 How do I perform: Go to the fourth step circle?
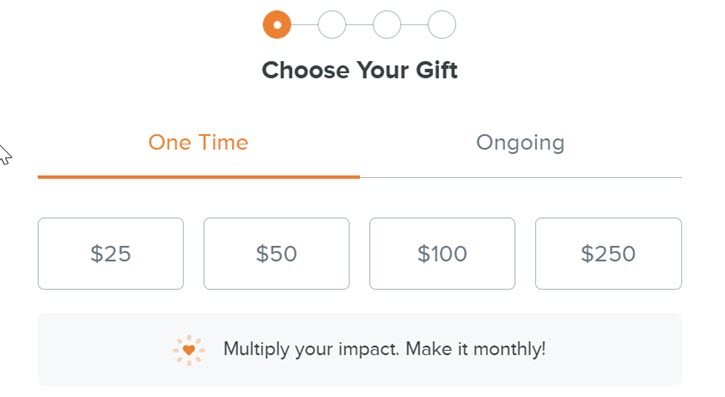442,24
